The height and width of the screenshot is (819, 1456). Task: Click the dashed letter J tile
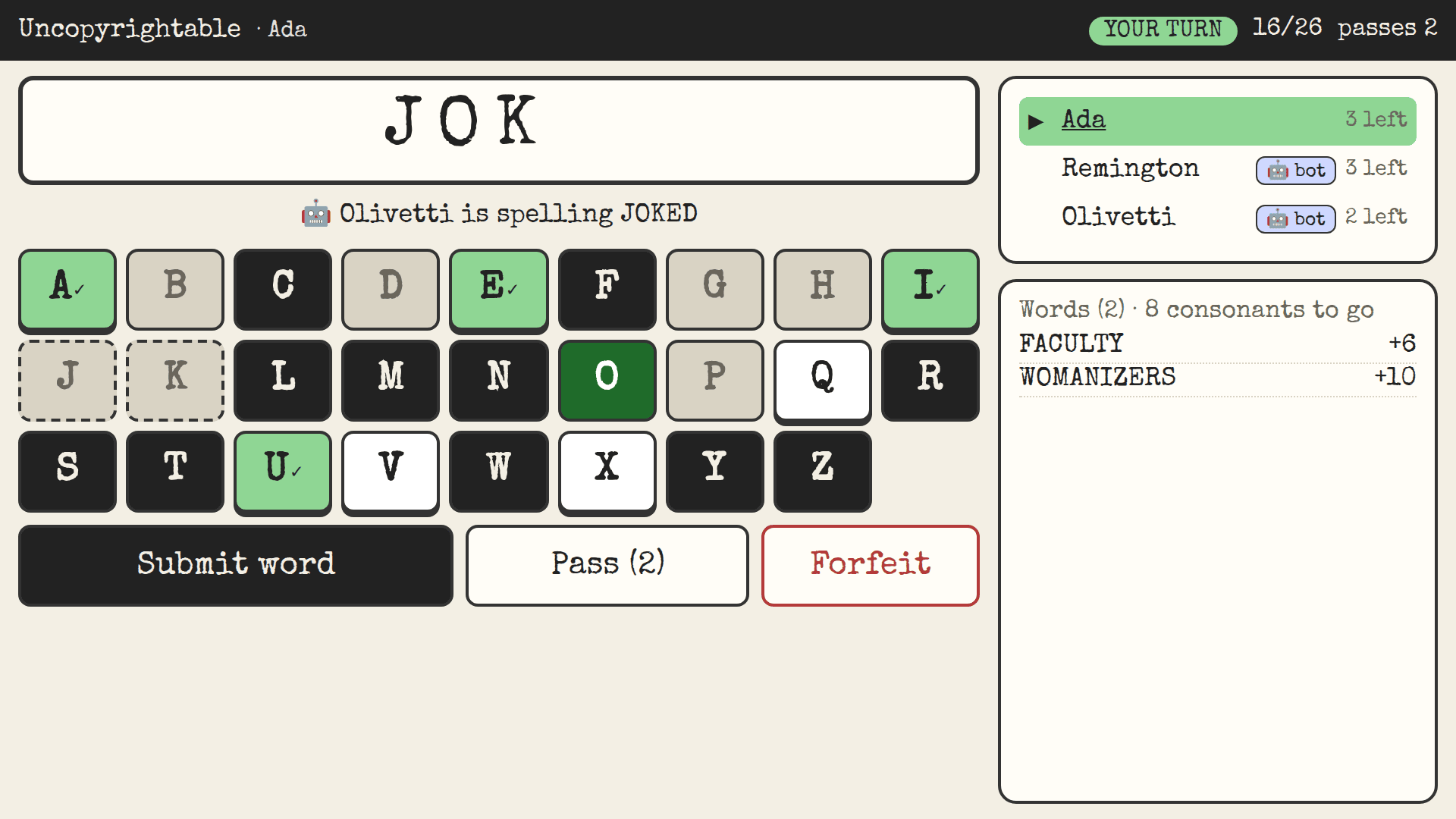[67, 381]
